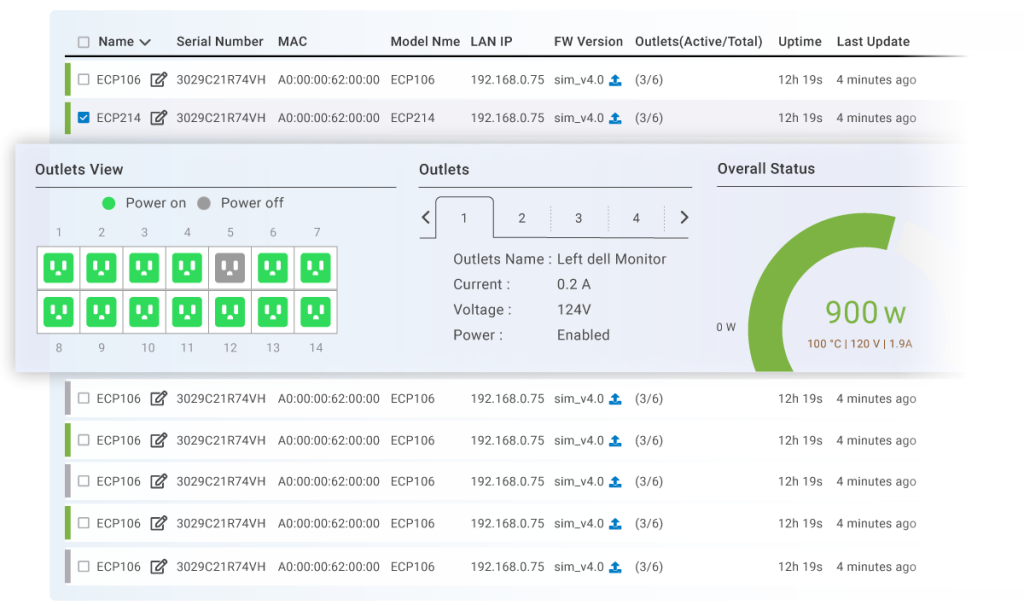Select outlet 1 socket icon in Outlets View
This screenshot has width=1024, height=605.
click(58, 267)
